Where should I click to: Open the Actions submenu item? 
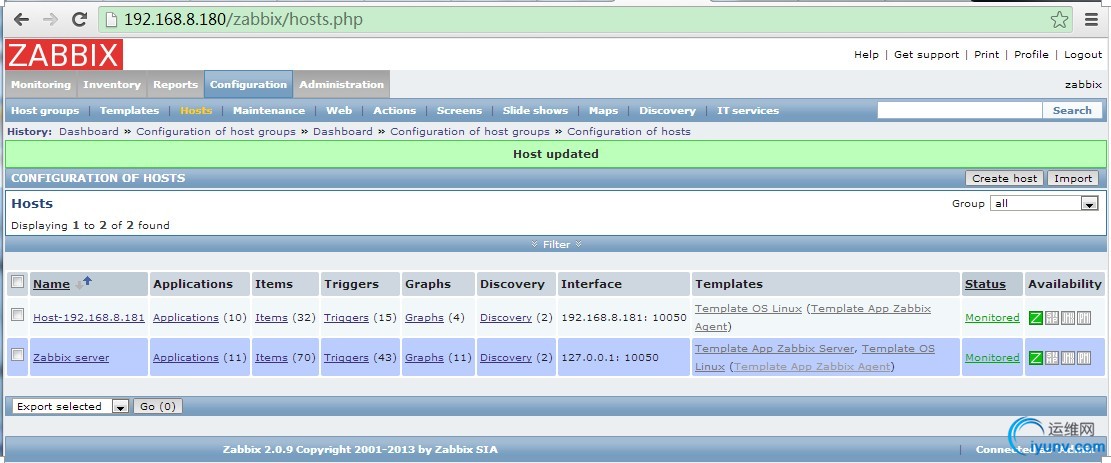point(395,111)
